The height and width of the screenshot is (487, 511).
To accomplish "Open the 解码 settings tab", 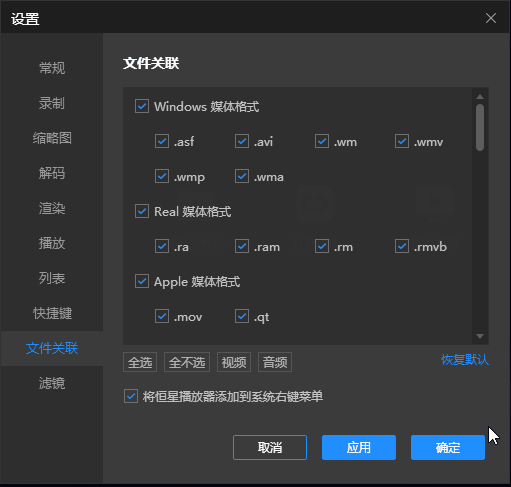I will pyautogui.click(x=52, y=173).
